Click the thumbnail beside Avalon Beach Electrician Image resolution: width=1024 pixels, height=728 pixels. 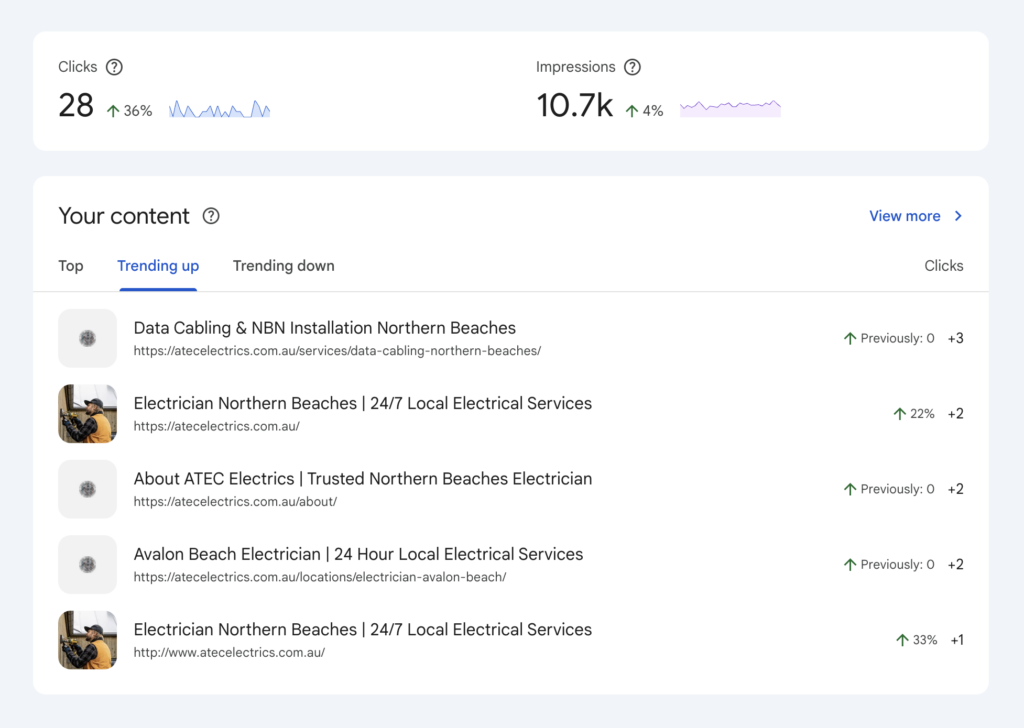pos(87,564)
